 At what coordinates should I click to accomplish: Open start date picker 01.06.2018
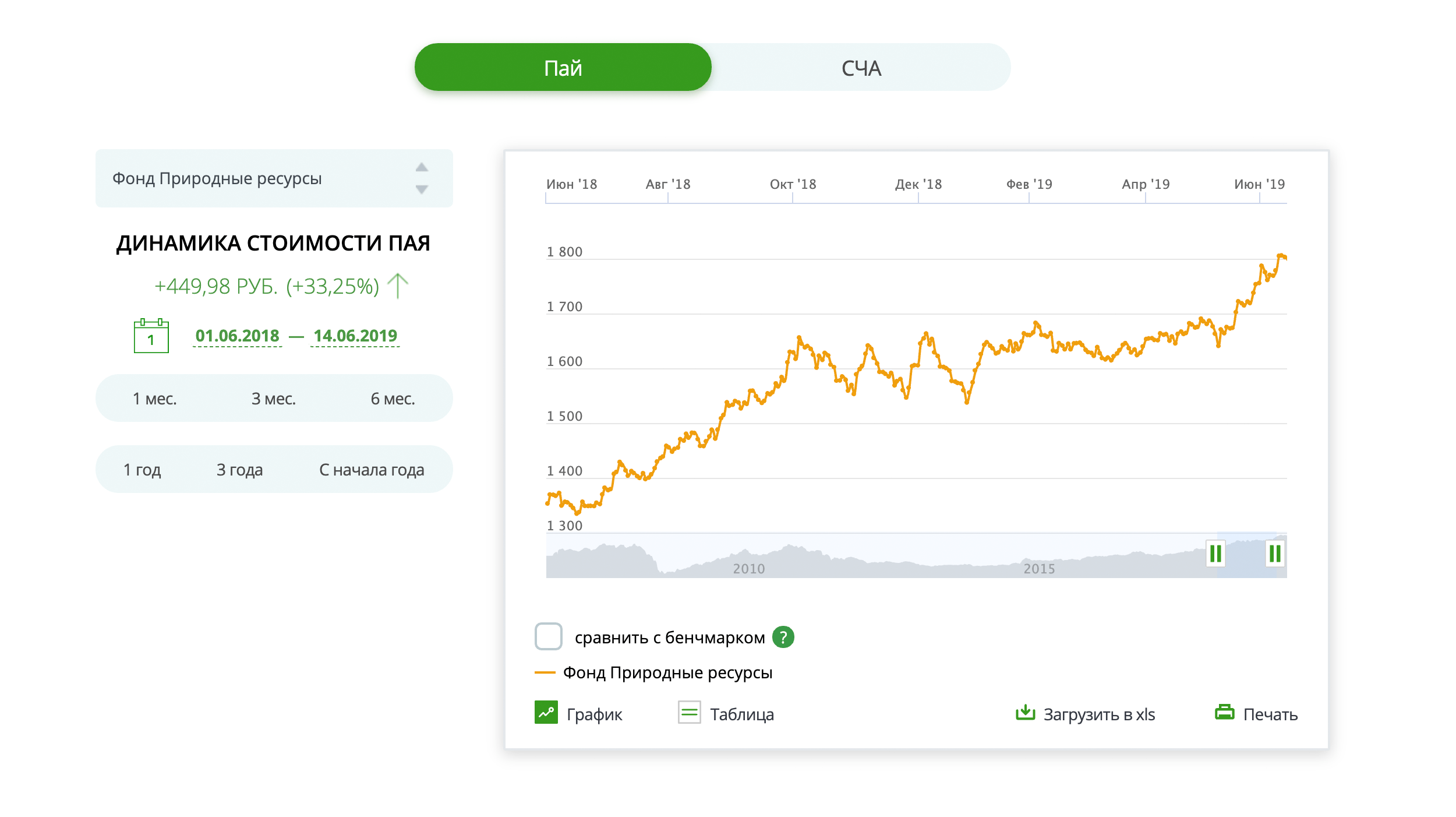coord(237,336)
